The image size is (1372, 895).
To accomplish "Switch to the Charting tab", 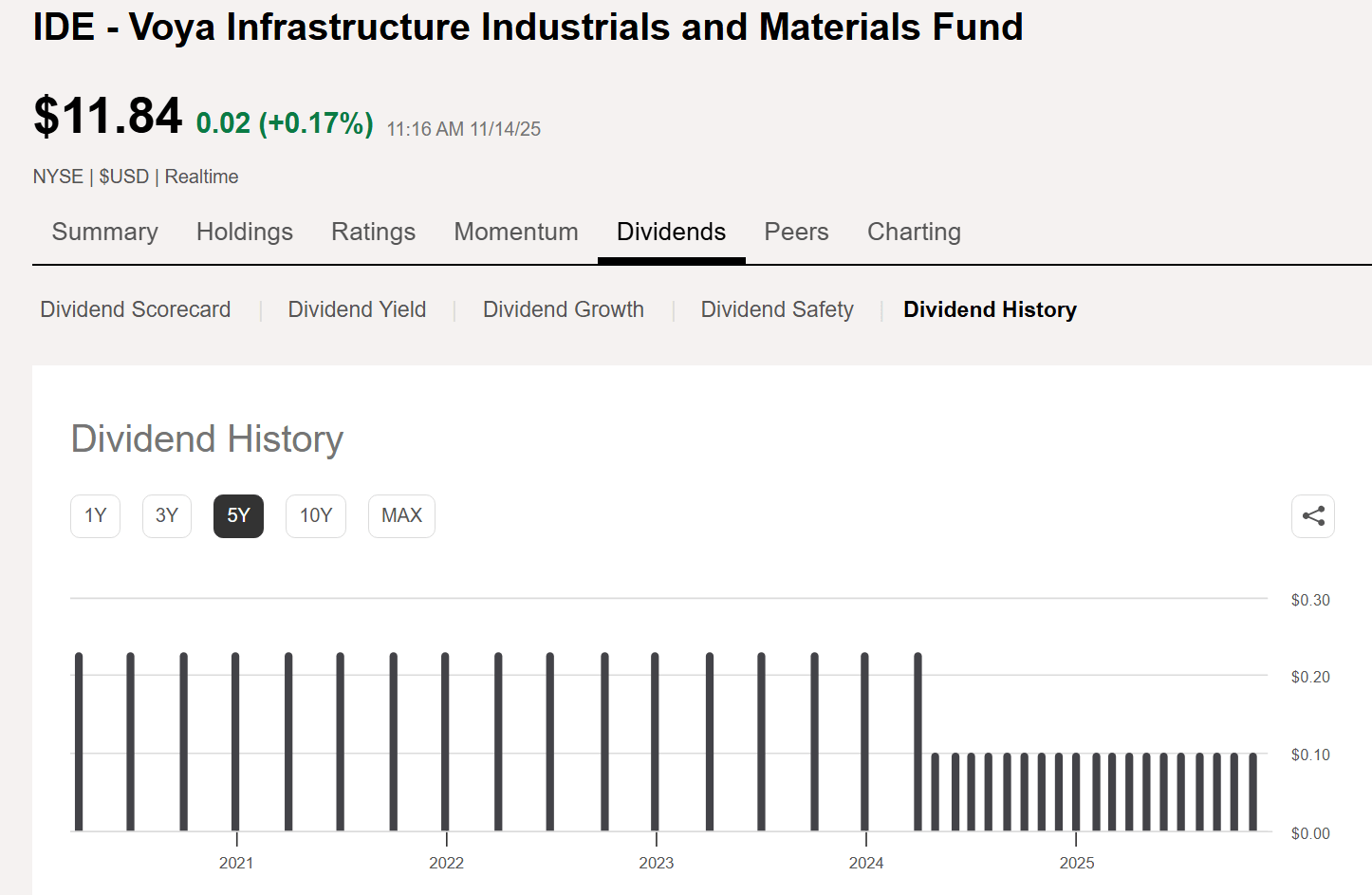I will (x=913, y=232).
